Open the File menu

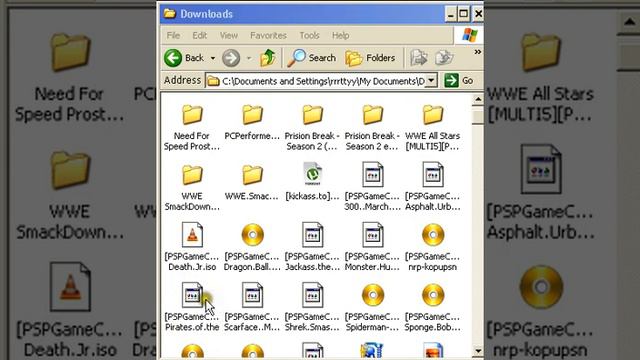point(173,36)
